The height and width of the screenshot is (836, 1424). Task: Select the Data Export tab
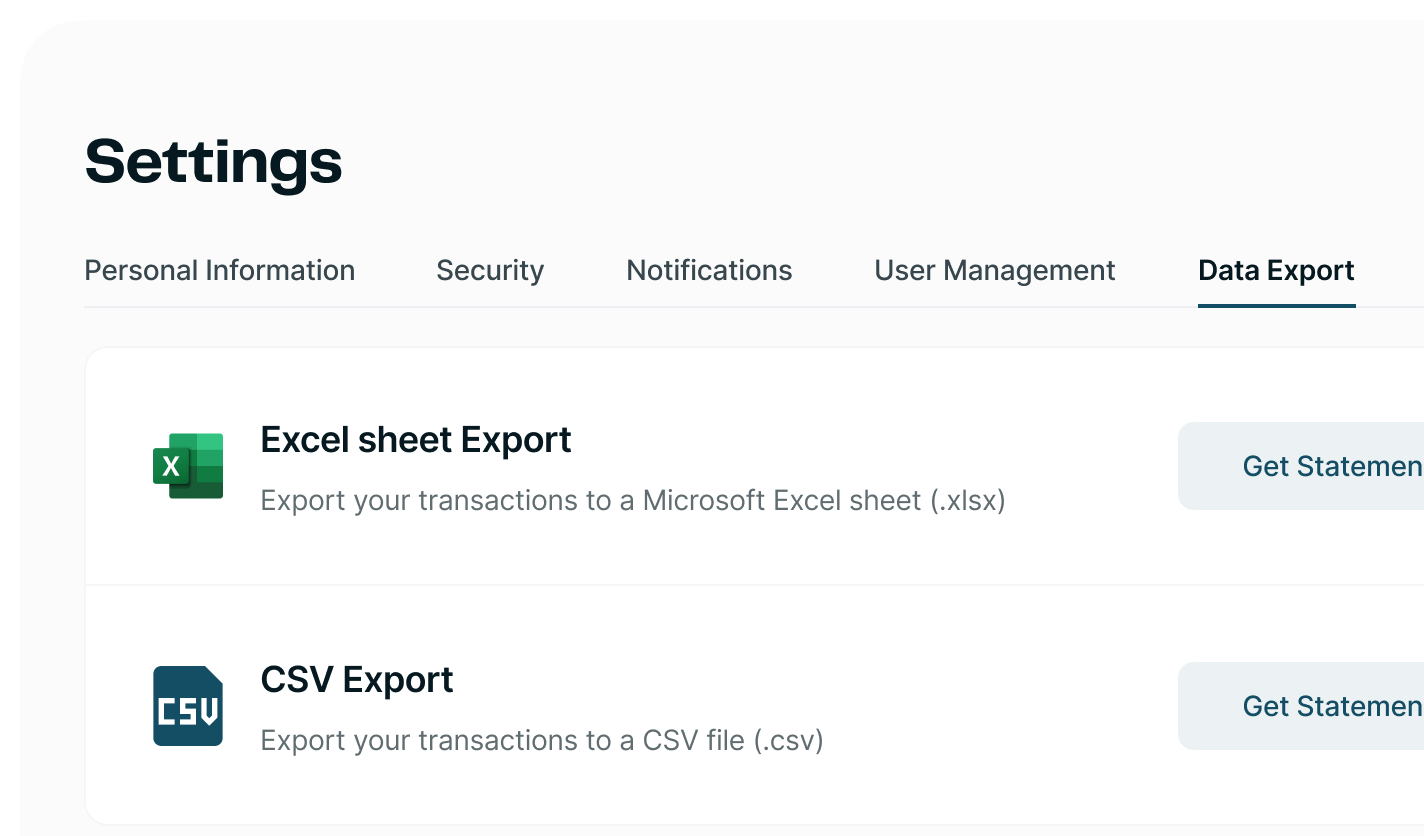click(x=1277, y=270)
